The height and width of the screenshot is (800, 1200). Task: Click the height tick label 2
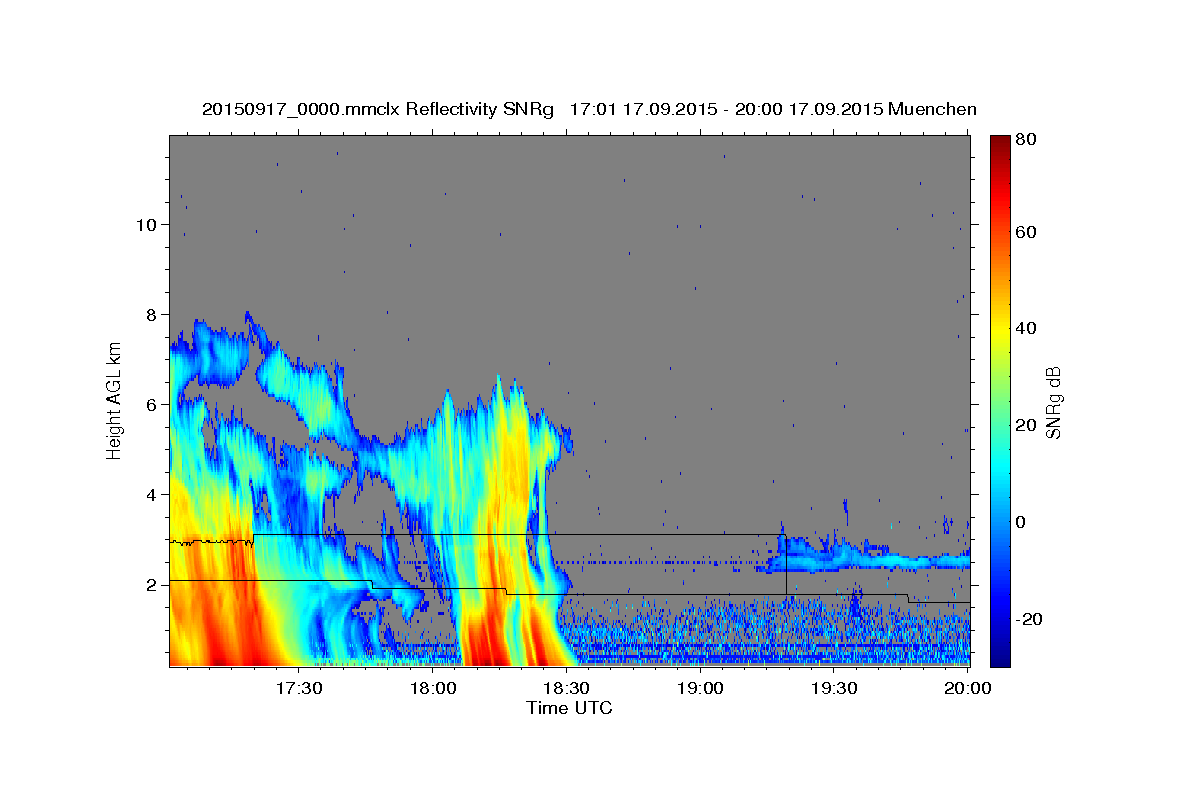[x=152, y=585]
